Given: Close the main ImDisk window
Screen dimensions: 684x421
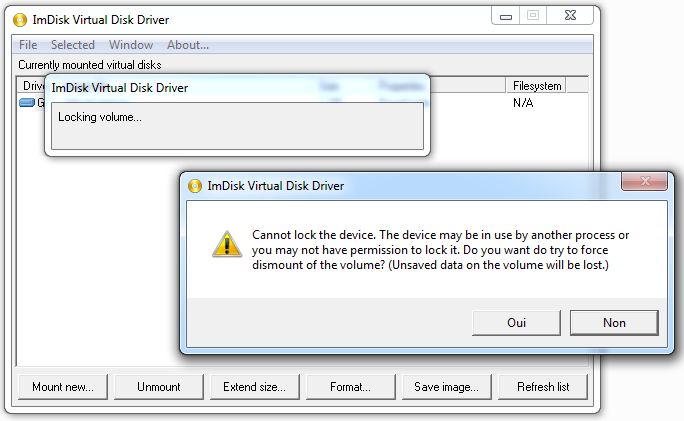Looking at the screenshot, I should click(570, 16).
